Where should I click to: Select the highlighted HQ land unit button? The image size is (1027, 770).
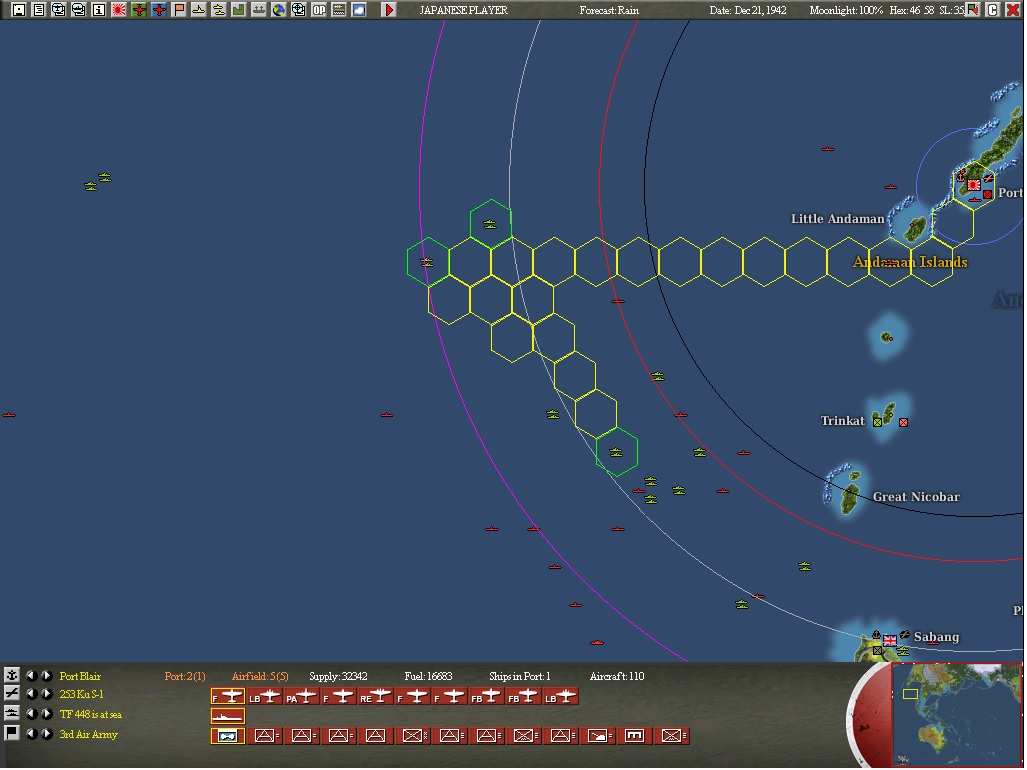(x=228, y=736)
